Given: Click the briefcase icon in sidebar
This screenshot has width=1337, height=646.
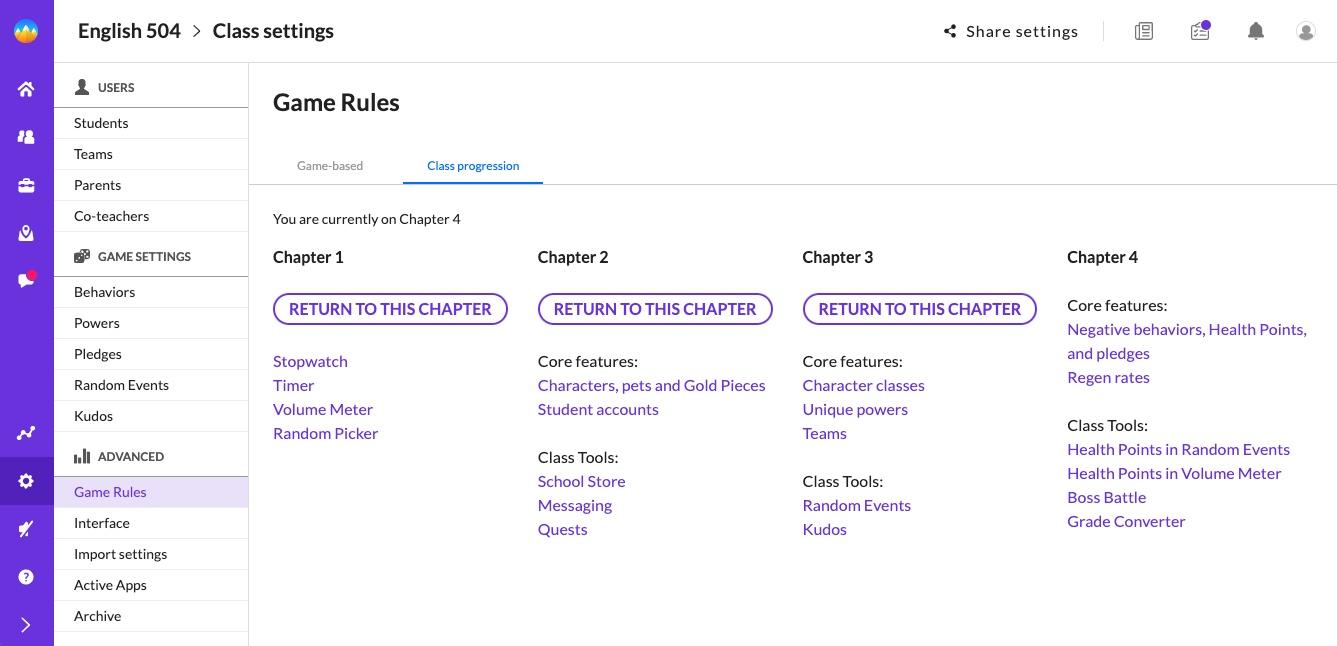Looking at the screenshot, I should [x=26, y=185].
